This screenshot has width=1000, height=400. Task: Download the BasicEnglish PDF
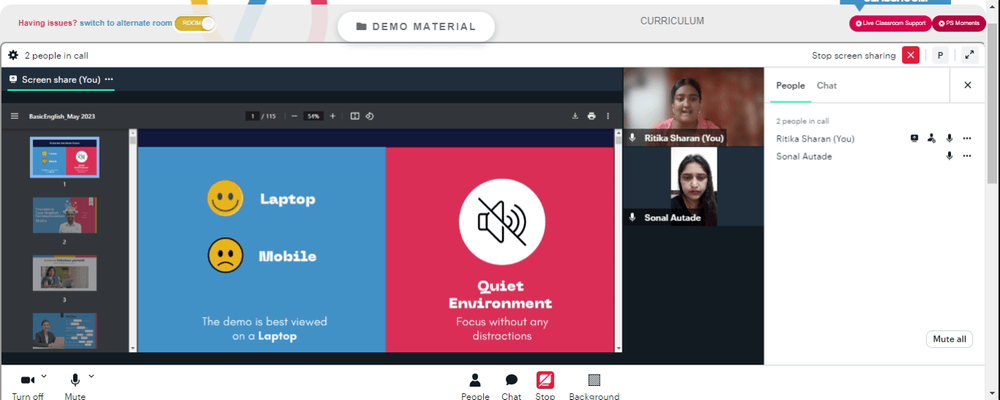pos(575,116)
